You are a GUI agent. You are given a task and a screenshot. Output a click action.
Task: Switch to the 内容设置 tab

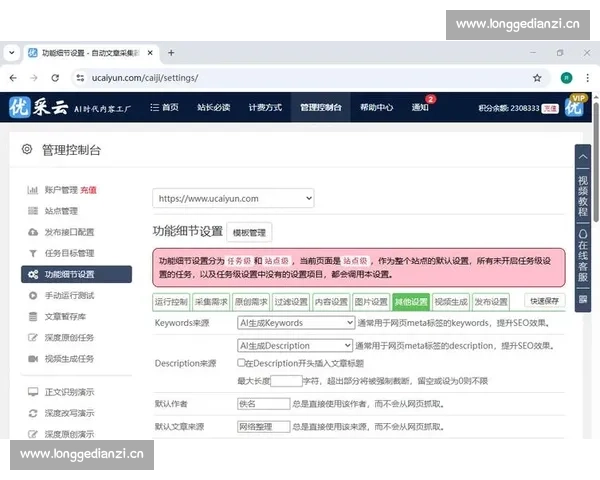tap(331, 302)
